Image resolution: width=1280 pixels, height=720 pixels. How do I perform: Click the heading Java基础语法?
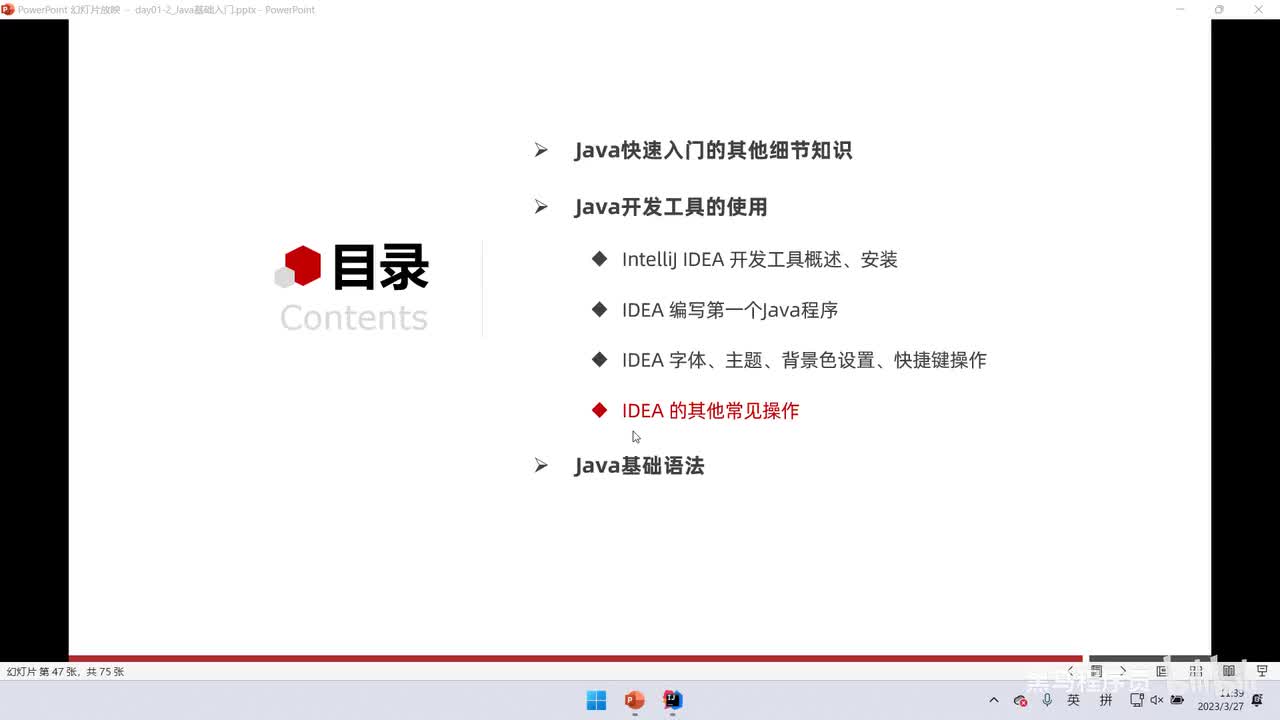pyautogui.click(x=639, y=465)
